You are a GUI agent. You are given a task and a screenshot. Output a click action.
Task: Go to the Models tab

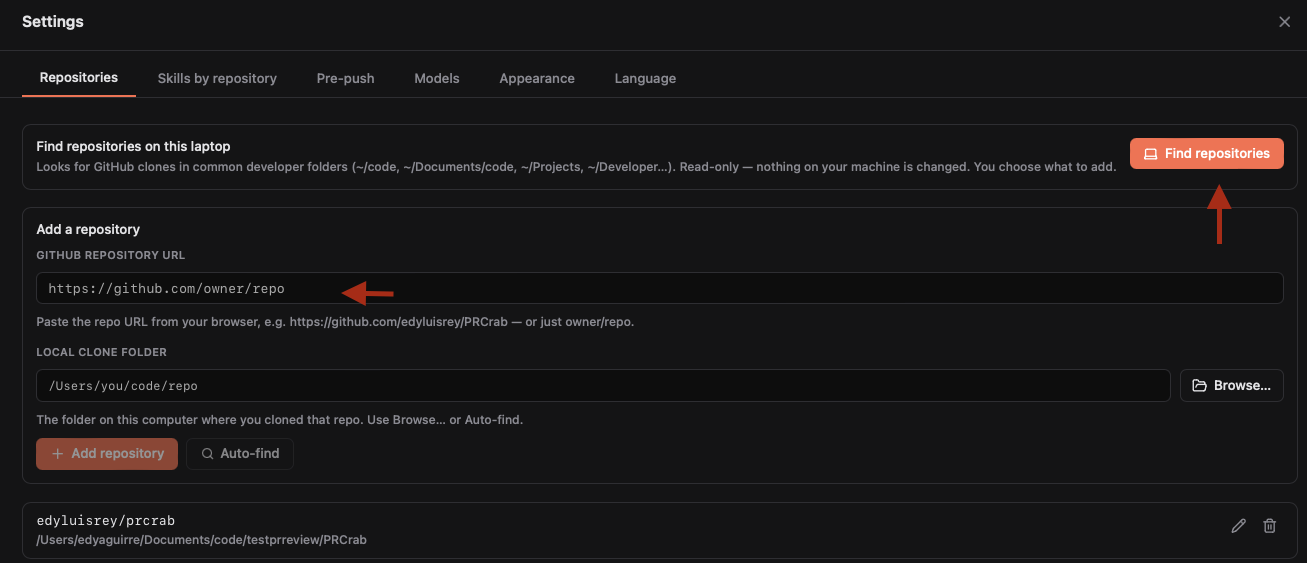pos(437,78)
